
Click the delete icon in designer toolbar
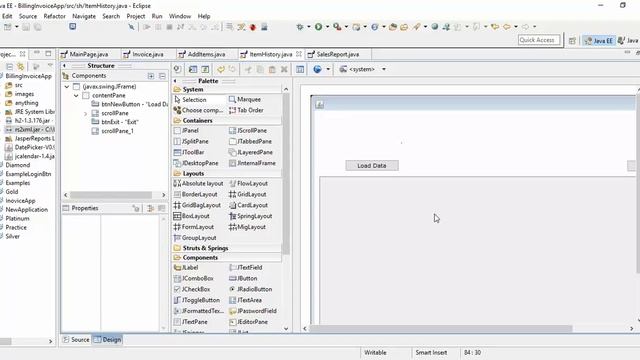point(284,69)
